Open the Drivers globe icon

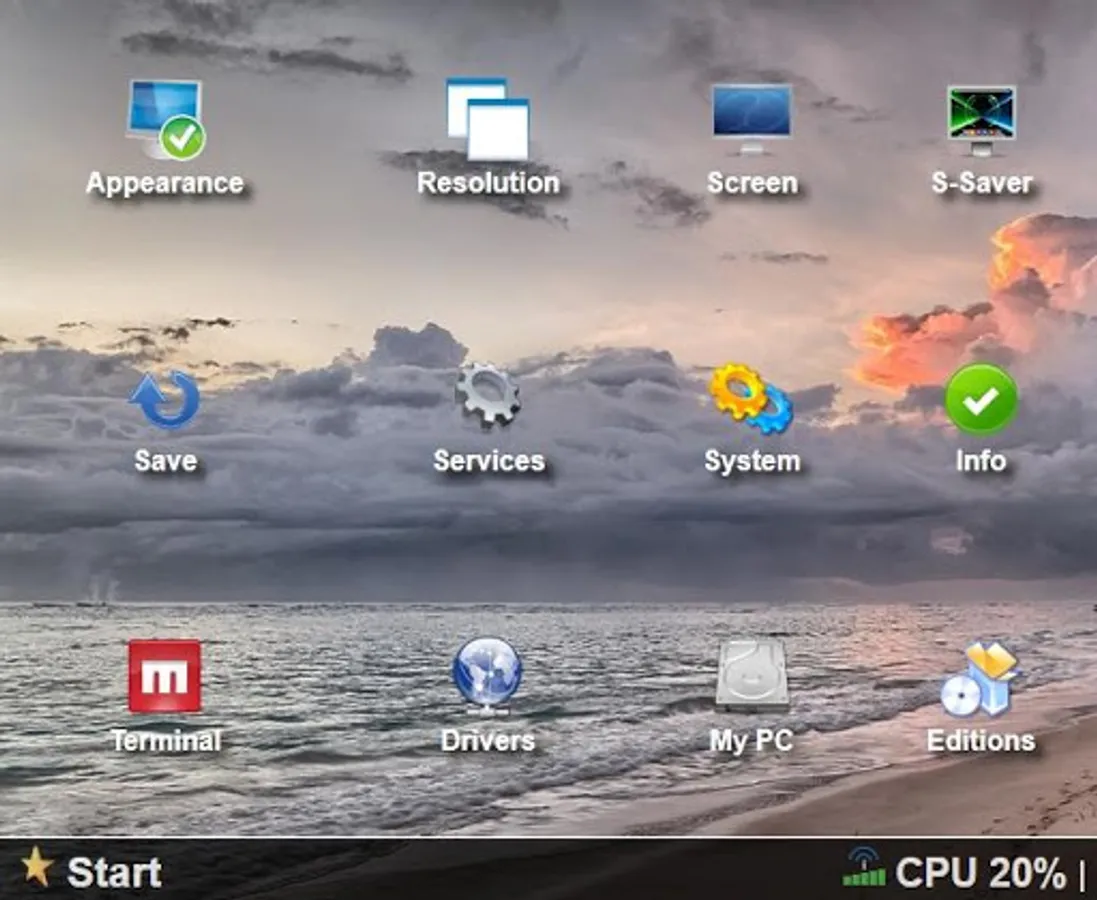pyautogui.click(x=488, y=675)
